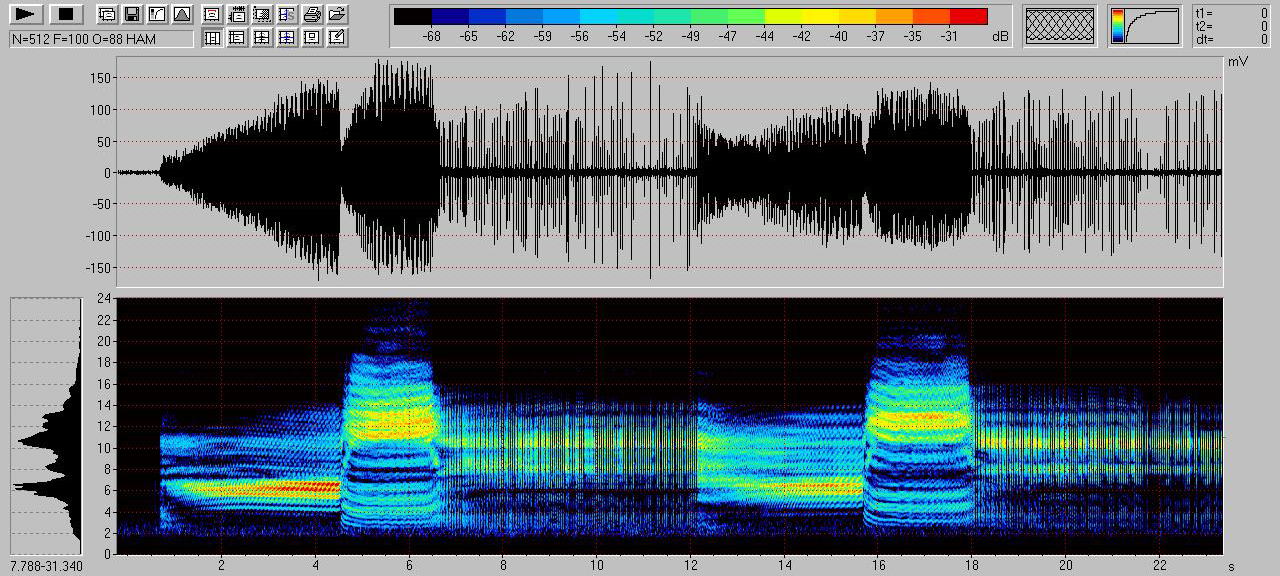1280x576 pixels.
Task: Click the floppy disk save icon
Action: (131, 14)
